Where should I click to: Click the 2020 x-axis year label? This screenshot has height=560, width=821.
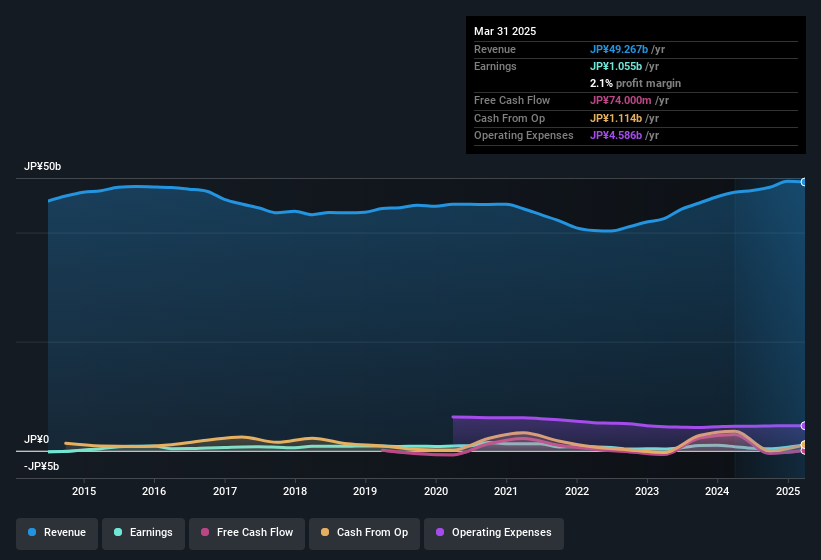[436, 491]
